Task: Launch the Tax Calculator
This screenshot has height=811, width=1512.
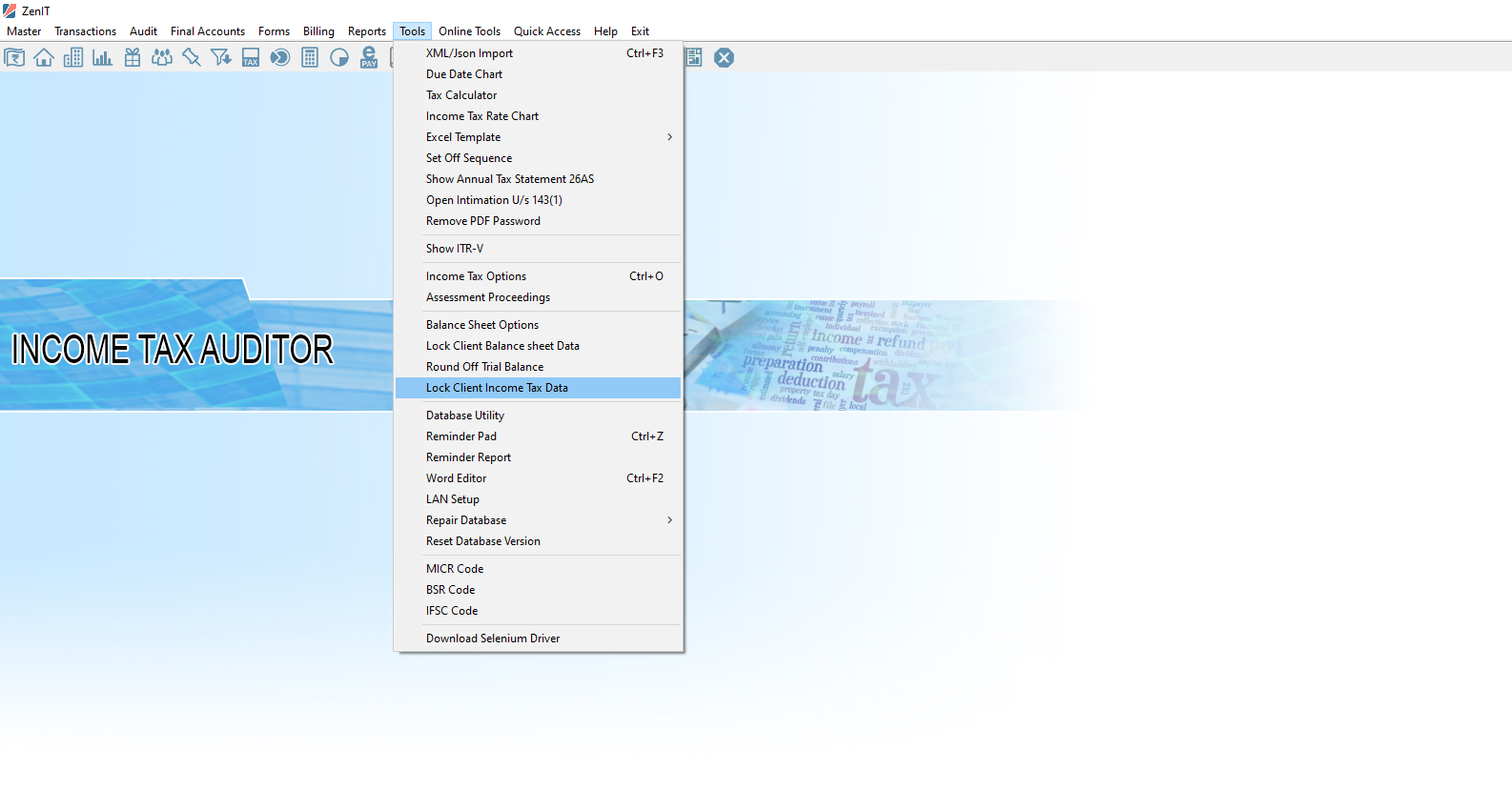Action: (539, 95)
